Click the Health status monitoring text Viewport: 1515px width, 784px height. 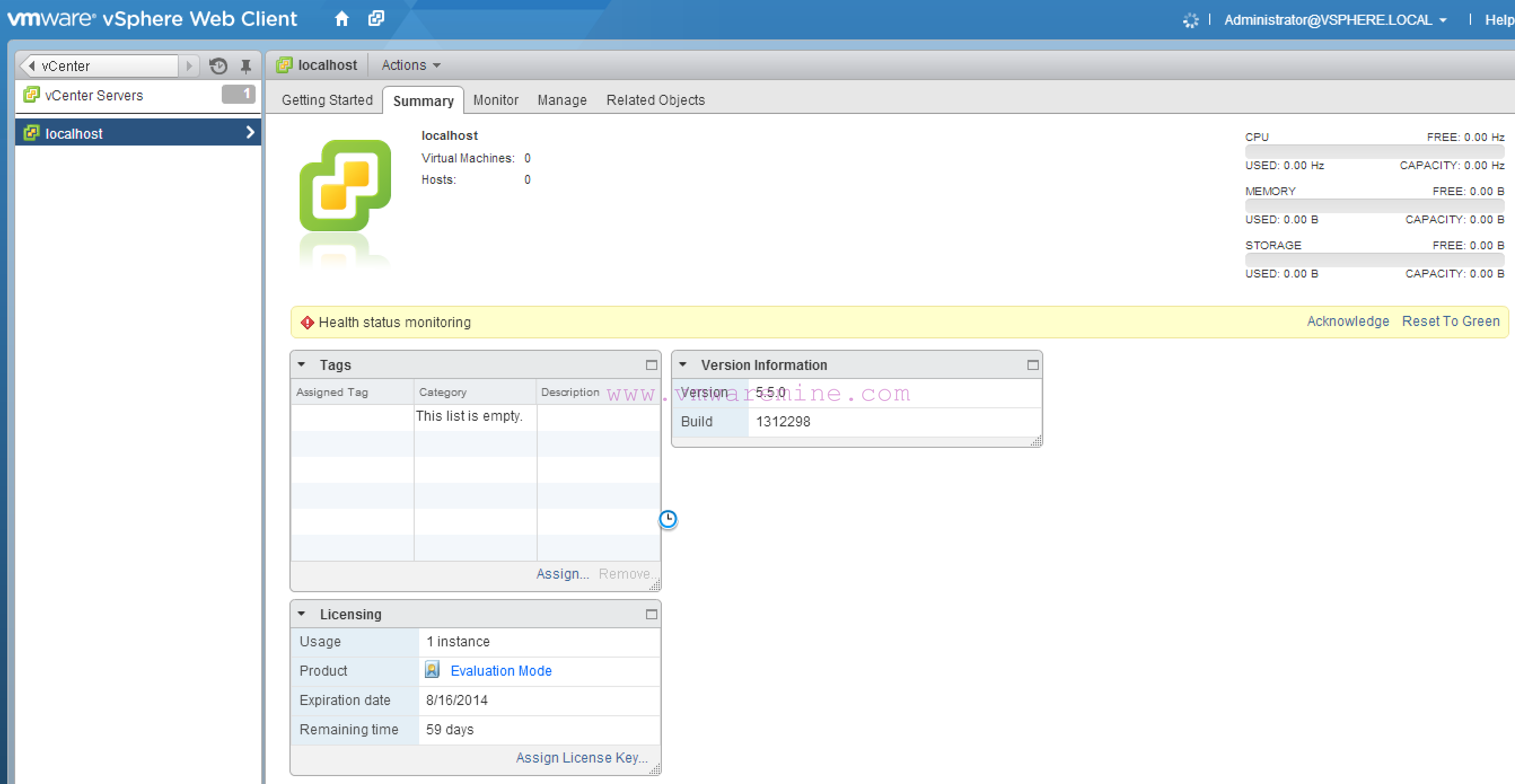tap(394, 322)
